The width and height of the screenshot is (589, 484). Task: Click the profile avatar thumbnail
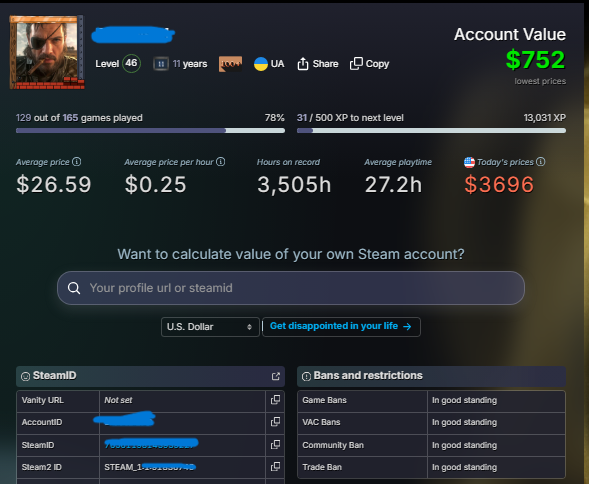click(47, 52)
